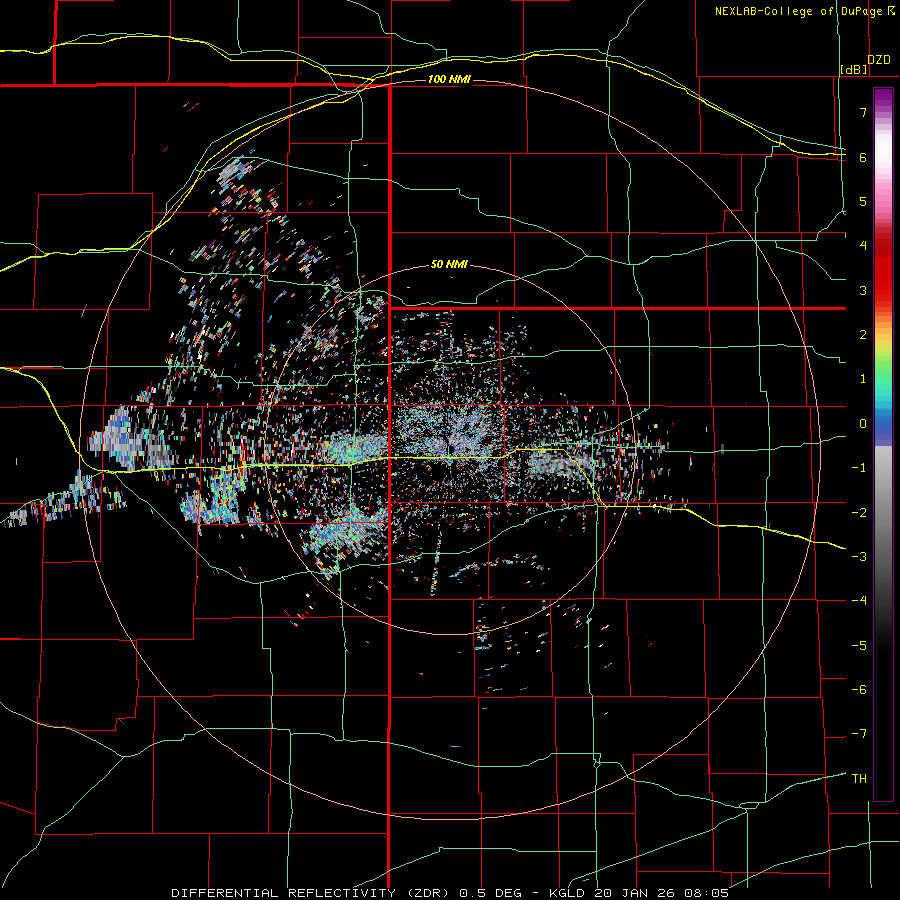Click the [dB] units label
Screen dimensions: 900x900
(x=853, y=69)
